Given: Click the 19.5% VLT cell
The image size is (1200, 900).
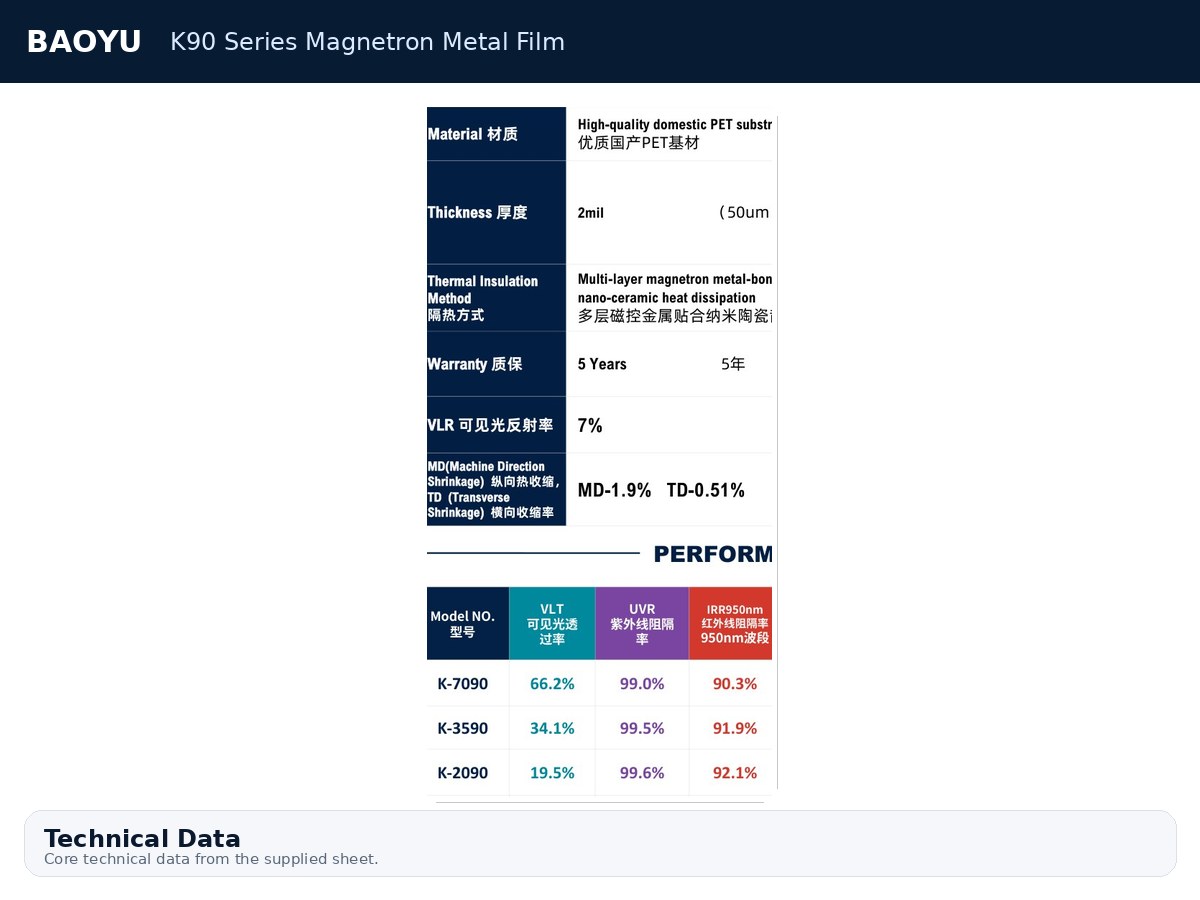Looking at the screenshot, I should click(x=552, y=772).
